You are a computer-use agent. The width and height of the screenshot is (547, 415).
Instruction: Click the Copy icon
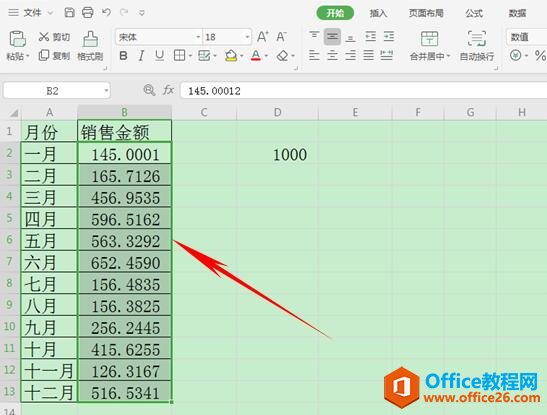44,55
